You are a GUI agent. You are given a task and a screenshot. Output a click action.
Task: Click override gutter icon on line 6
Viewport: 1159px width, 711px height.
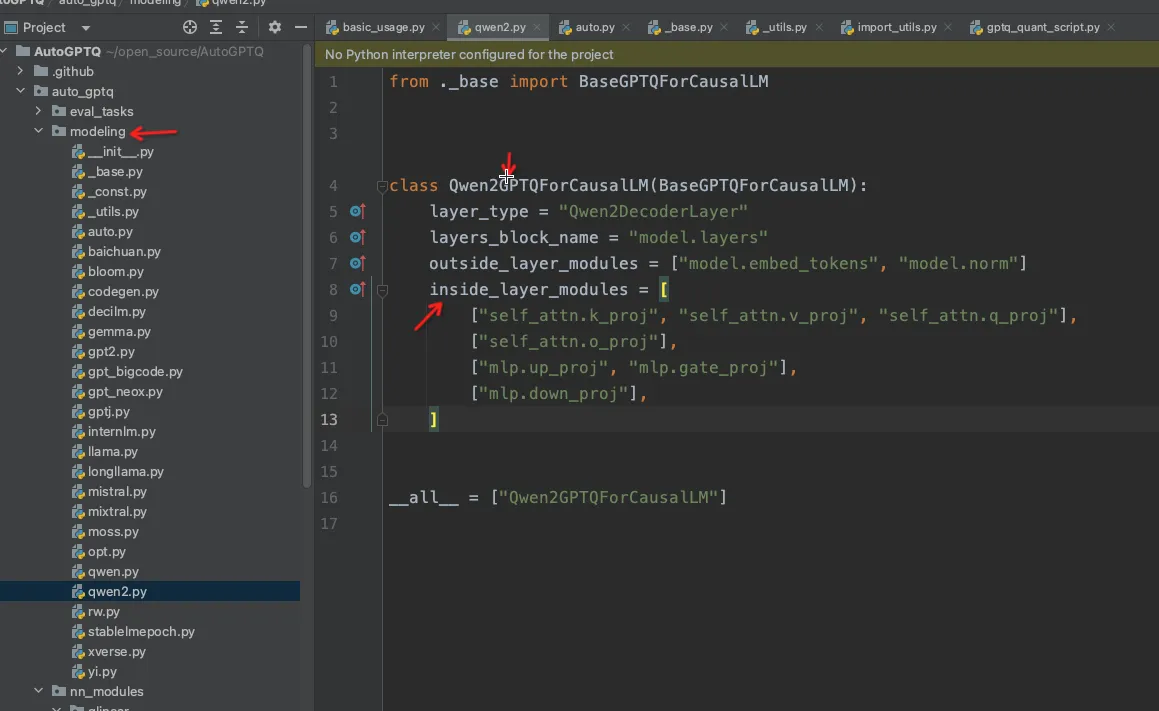coord(357,237)
